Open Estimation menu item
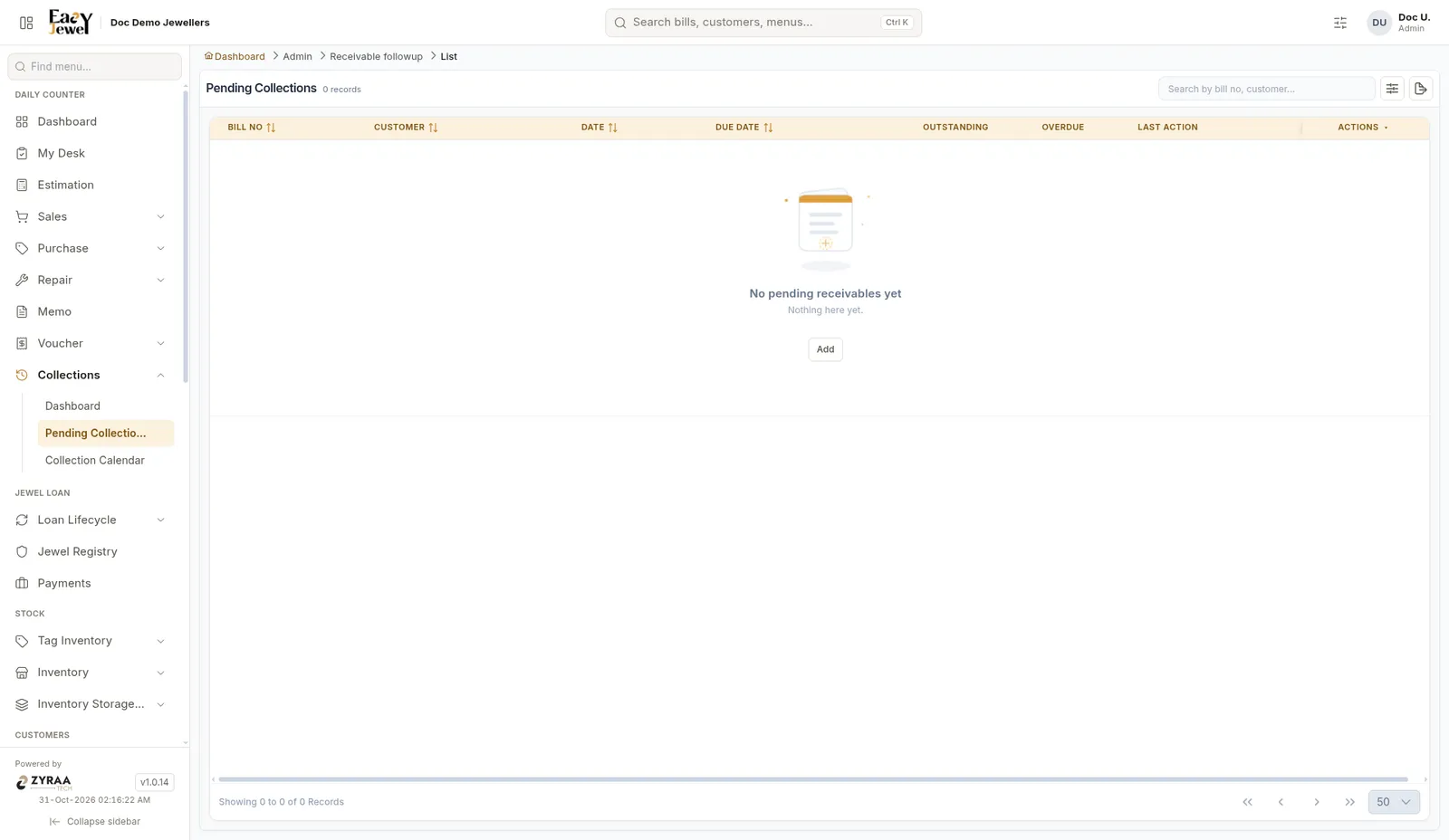The width and height of the screenshot is (1449, 840). pos(91,185)
